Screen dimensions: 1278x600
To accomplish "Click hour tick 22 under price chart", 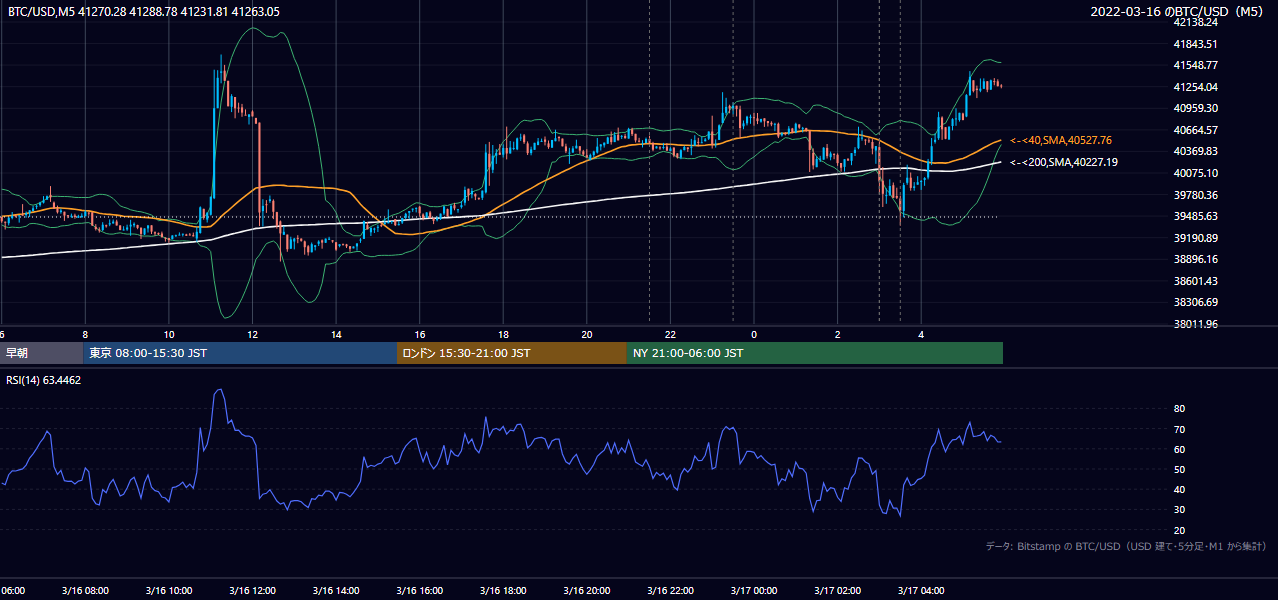I will point(670,334).
